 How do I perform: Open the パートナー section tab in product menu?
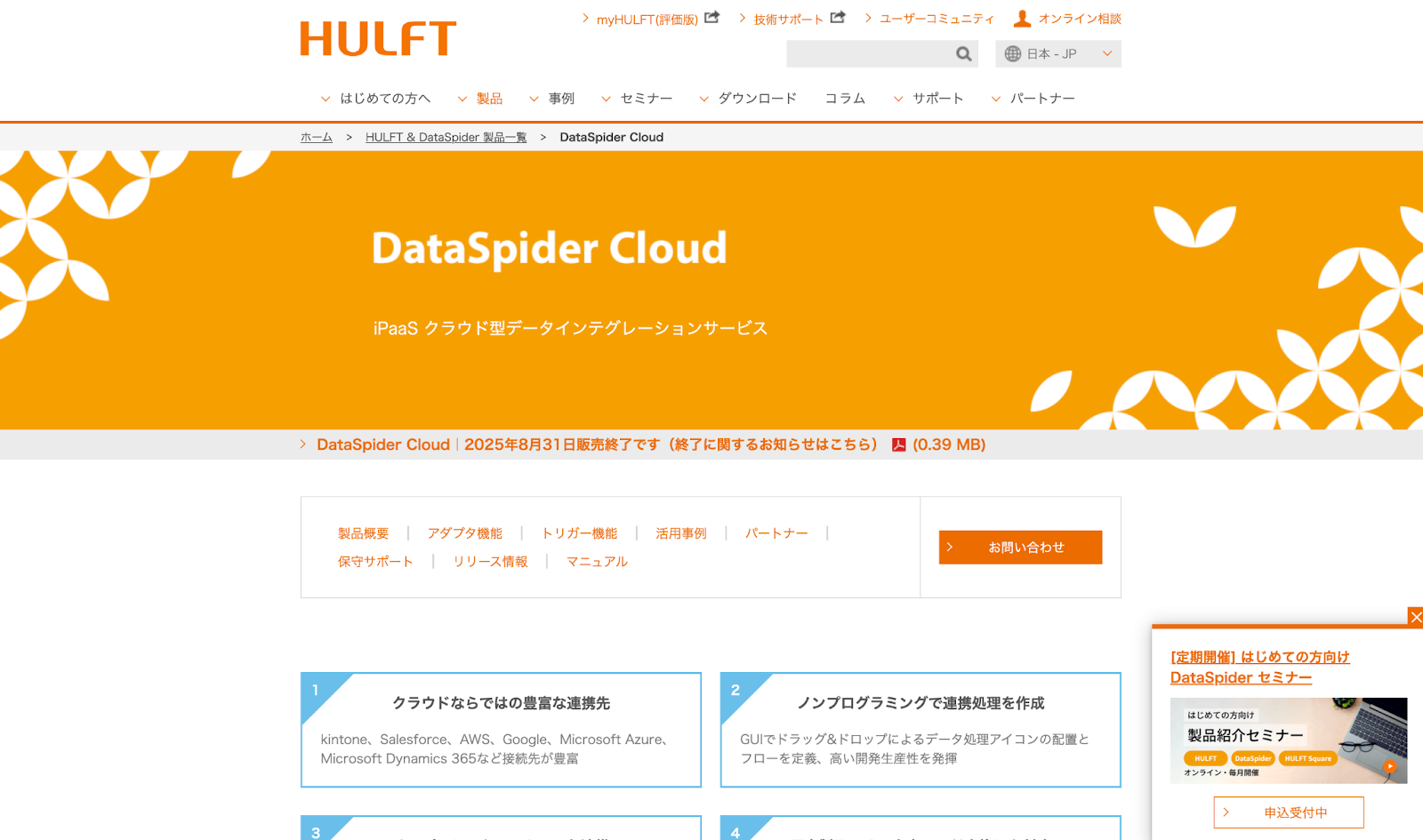[776, 533]
